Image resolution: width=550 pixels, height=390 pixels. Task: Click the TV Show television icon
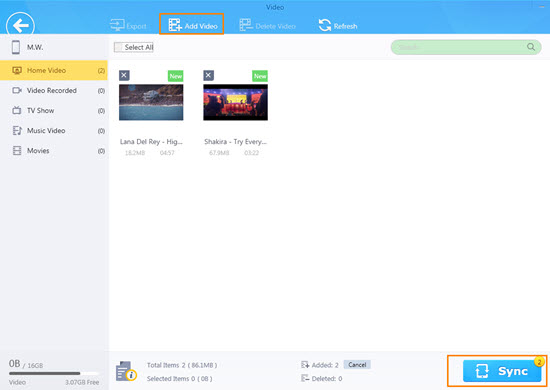pyautogui.click(x=17, y=110)
